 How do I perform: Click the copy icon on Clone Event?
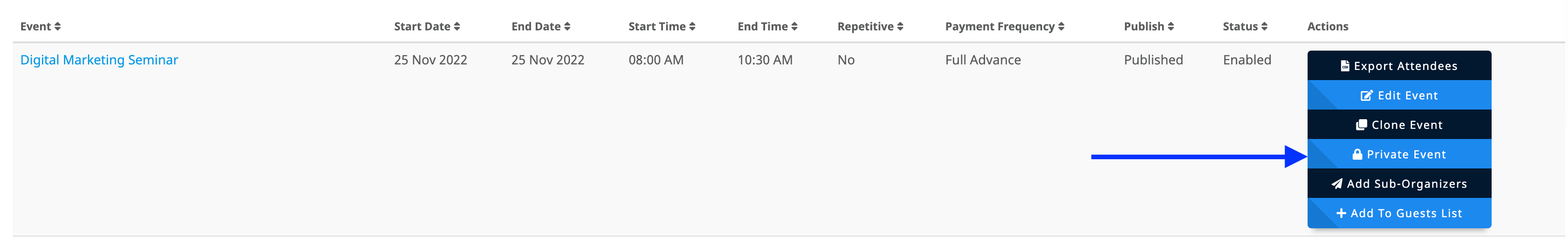coord(1362,125)
